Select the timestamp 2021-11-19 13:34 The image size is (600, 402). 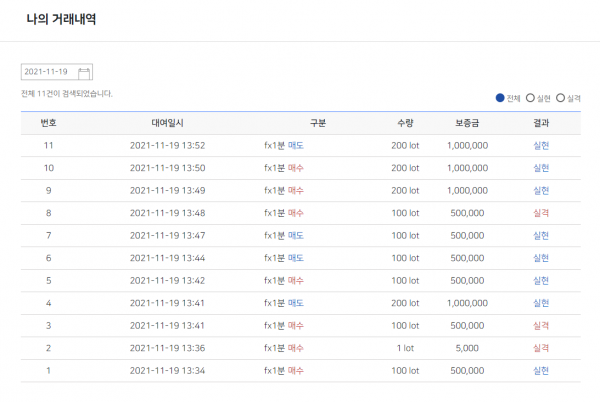coord(168,371)
